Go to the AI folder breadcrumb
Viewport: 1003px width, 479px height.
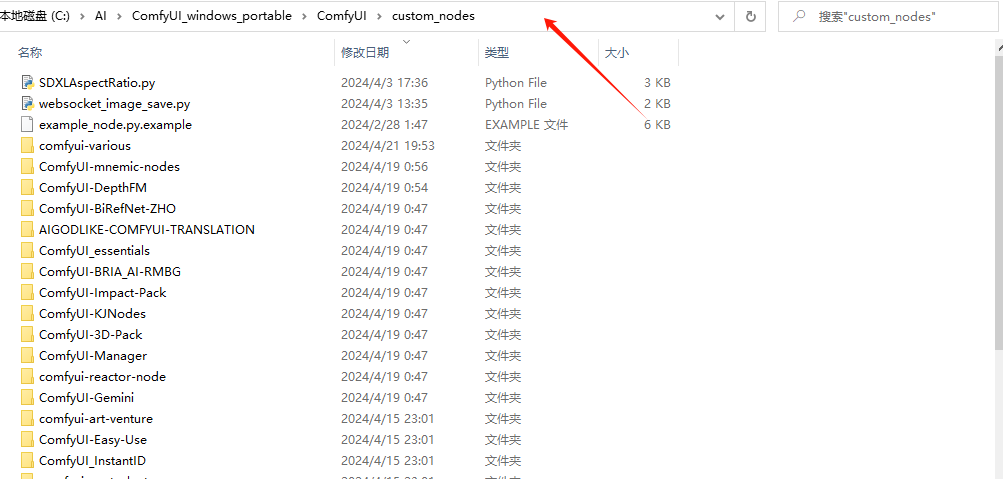click(100, 17)
